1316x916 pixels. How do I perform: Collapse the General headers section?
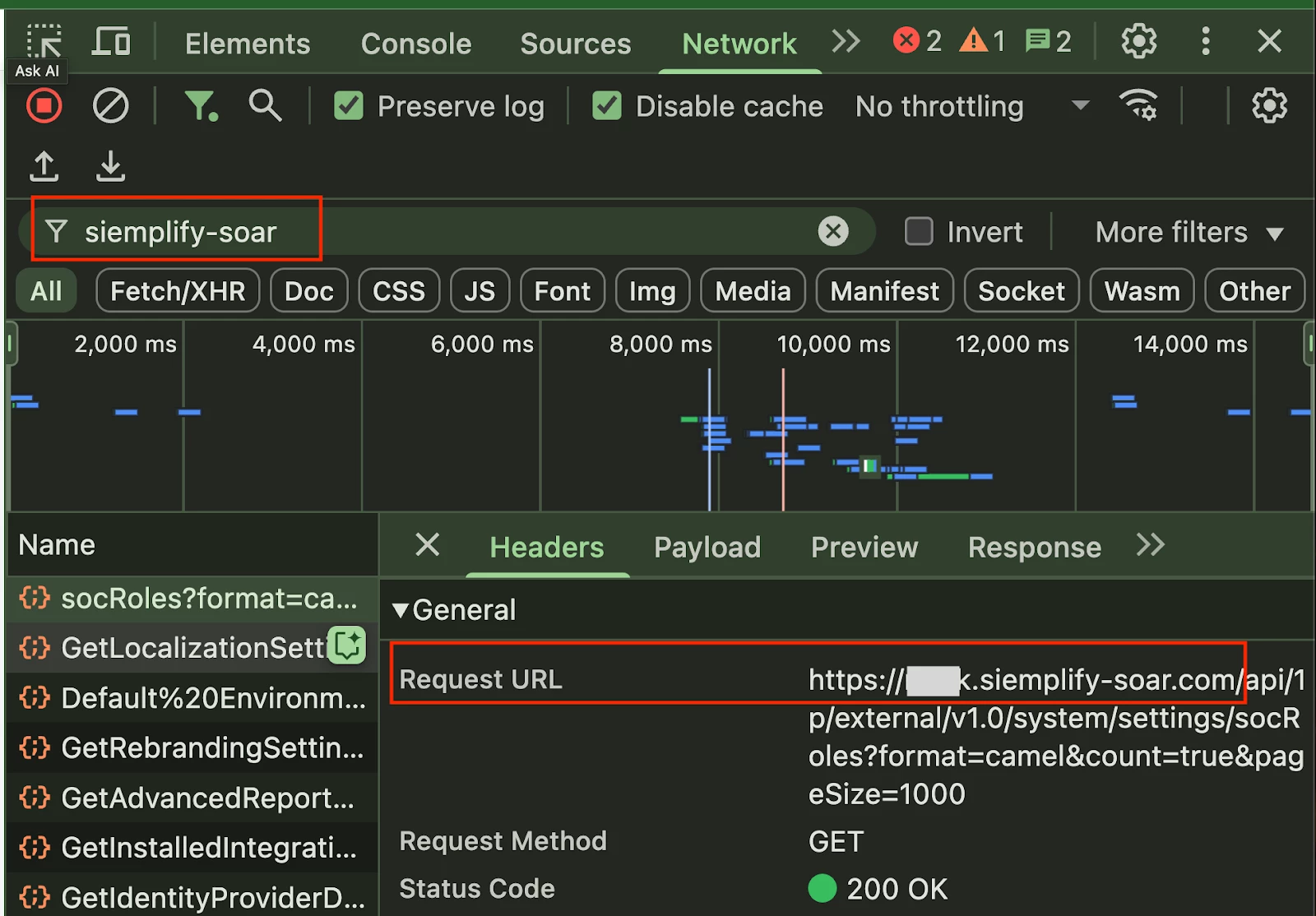pos(455,610)
